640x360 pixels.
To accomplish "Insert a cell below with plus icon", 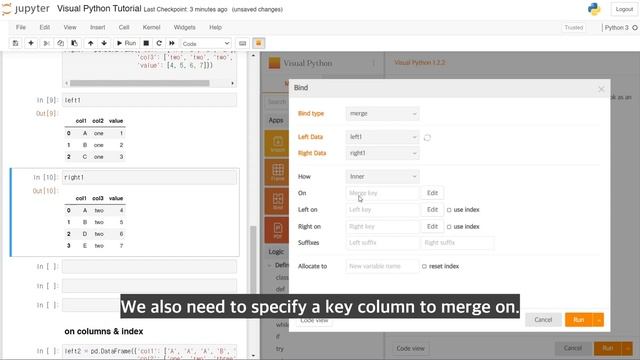I will pos(31,43).
